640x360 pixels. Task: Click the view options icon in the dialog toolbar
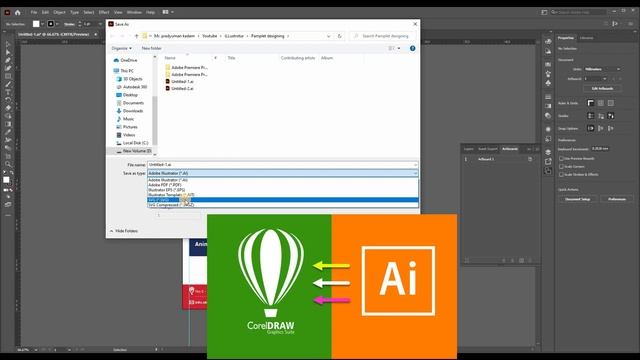[391, 48]
